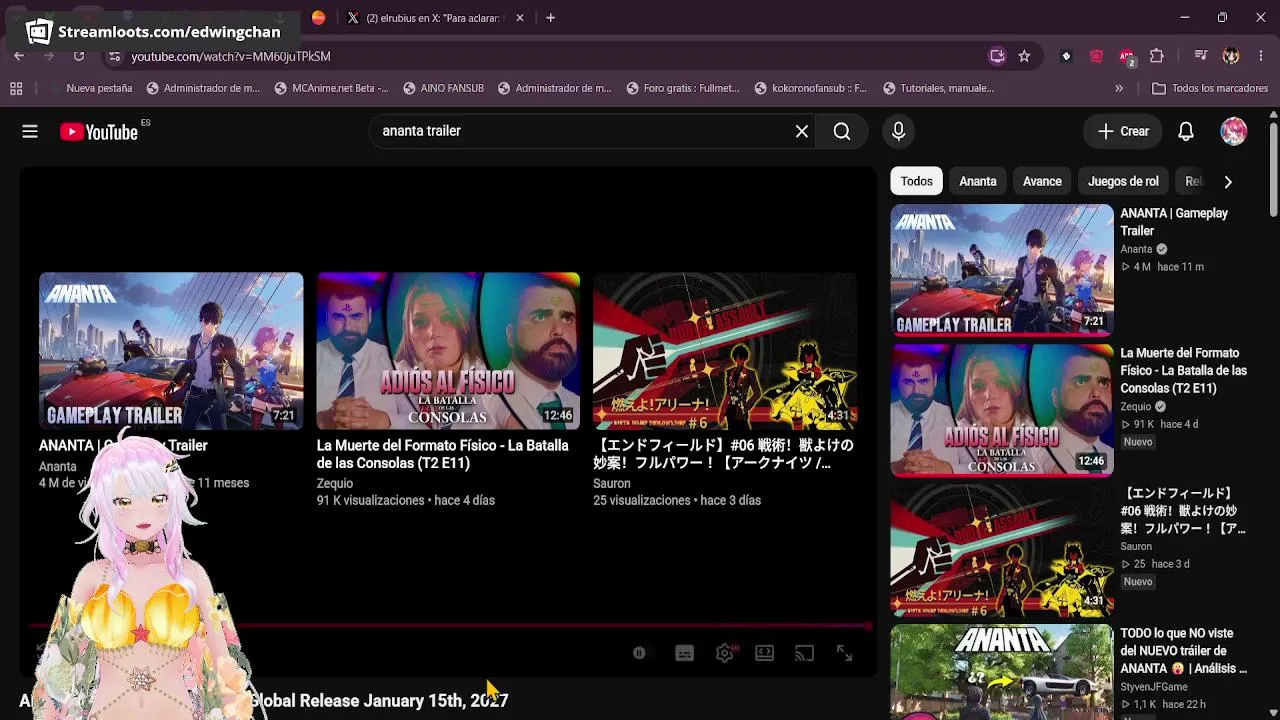Go to the YouTube home logo
Viewport: 1280px width, 720px height.
99,131
